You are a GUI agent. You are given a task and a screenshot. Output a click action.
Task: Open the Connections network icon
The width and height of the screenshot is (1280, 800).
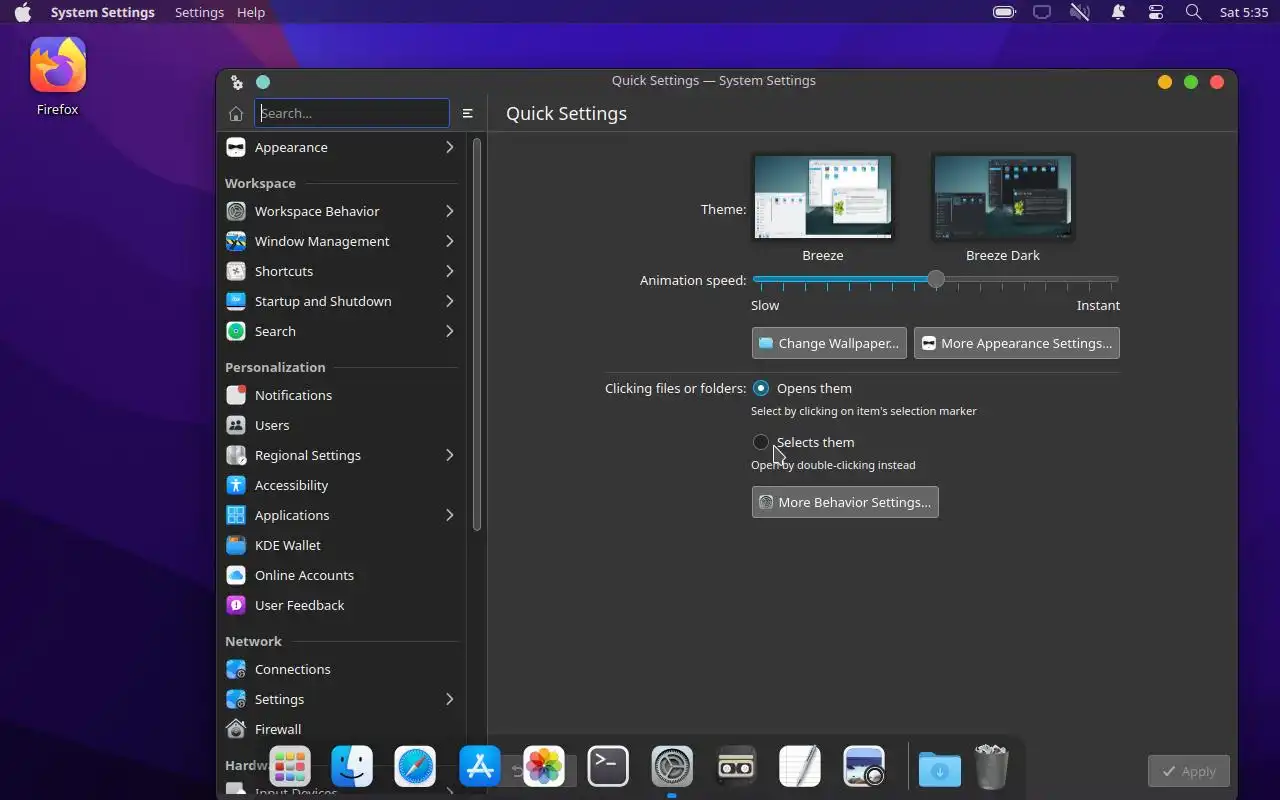(x=236, y=669)
